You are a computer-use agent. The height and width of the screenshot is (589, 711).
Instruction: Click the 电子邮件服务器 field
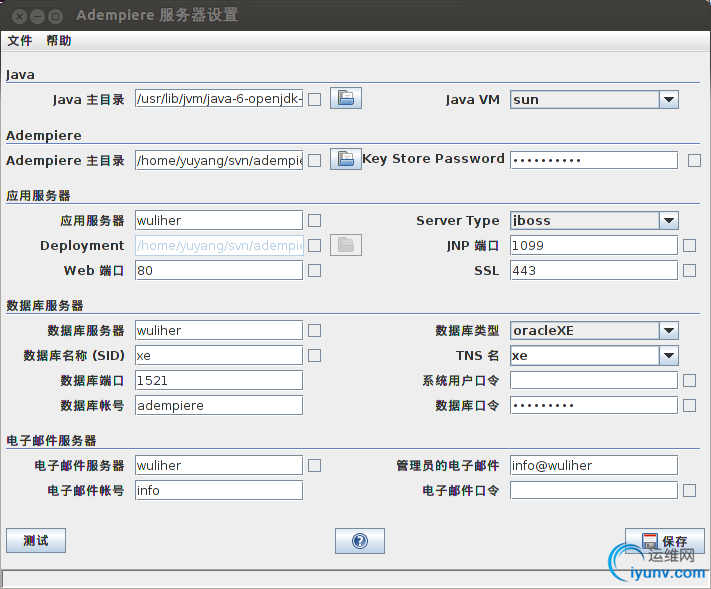(x=219, y=465)
